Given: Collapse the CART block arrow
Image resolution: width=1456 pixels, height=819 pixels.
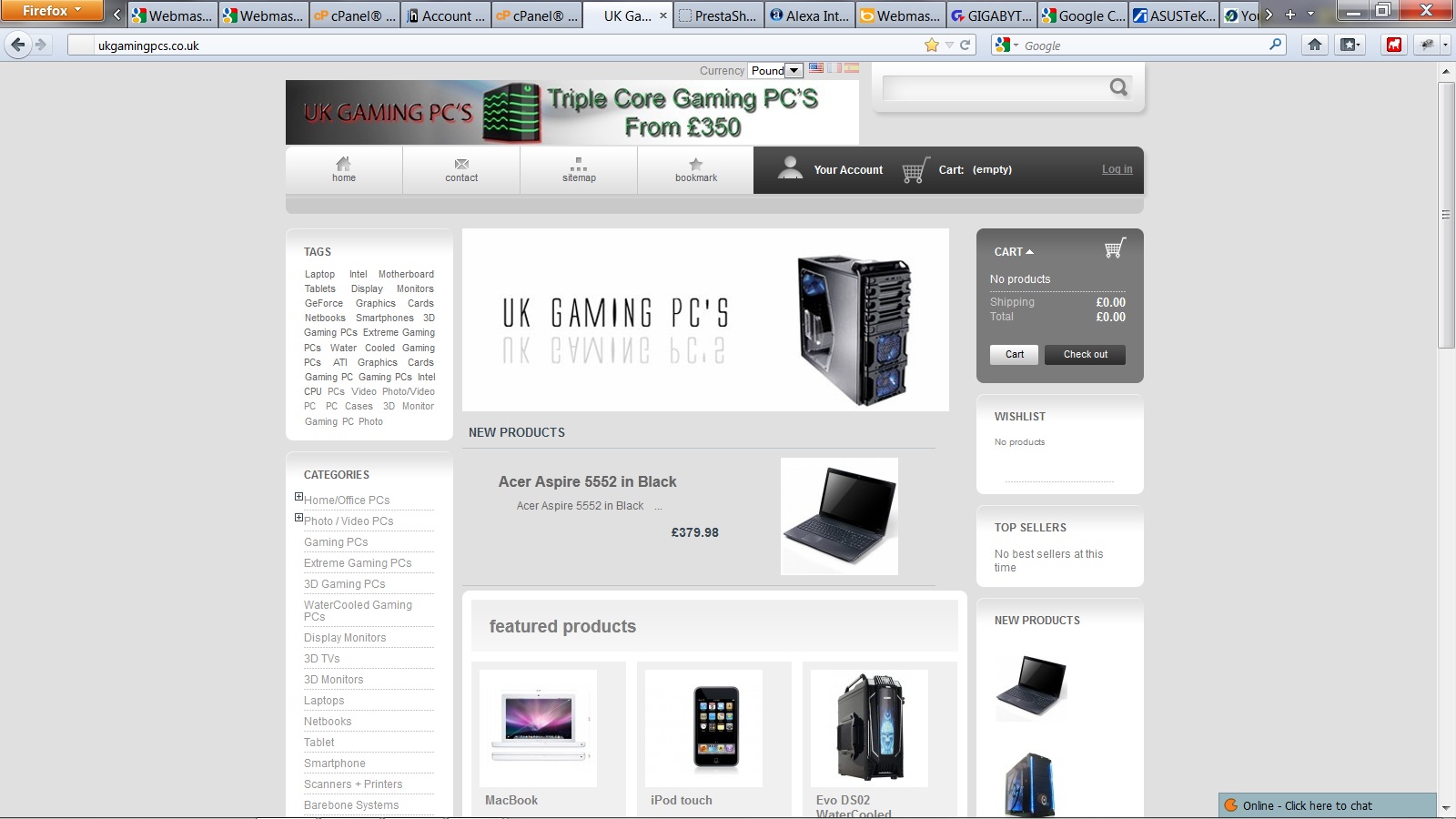Looking at the screenshot, I should (x=1030, y=252).
